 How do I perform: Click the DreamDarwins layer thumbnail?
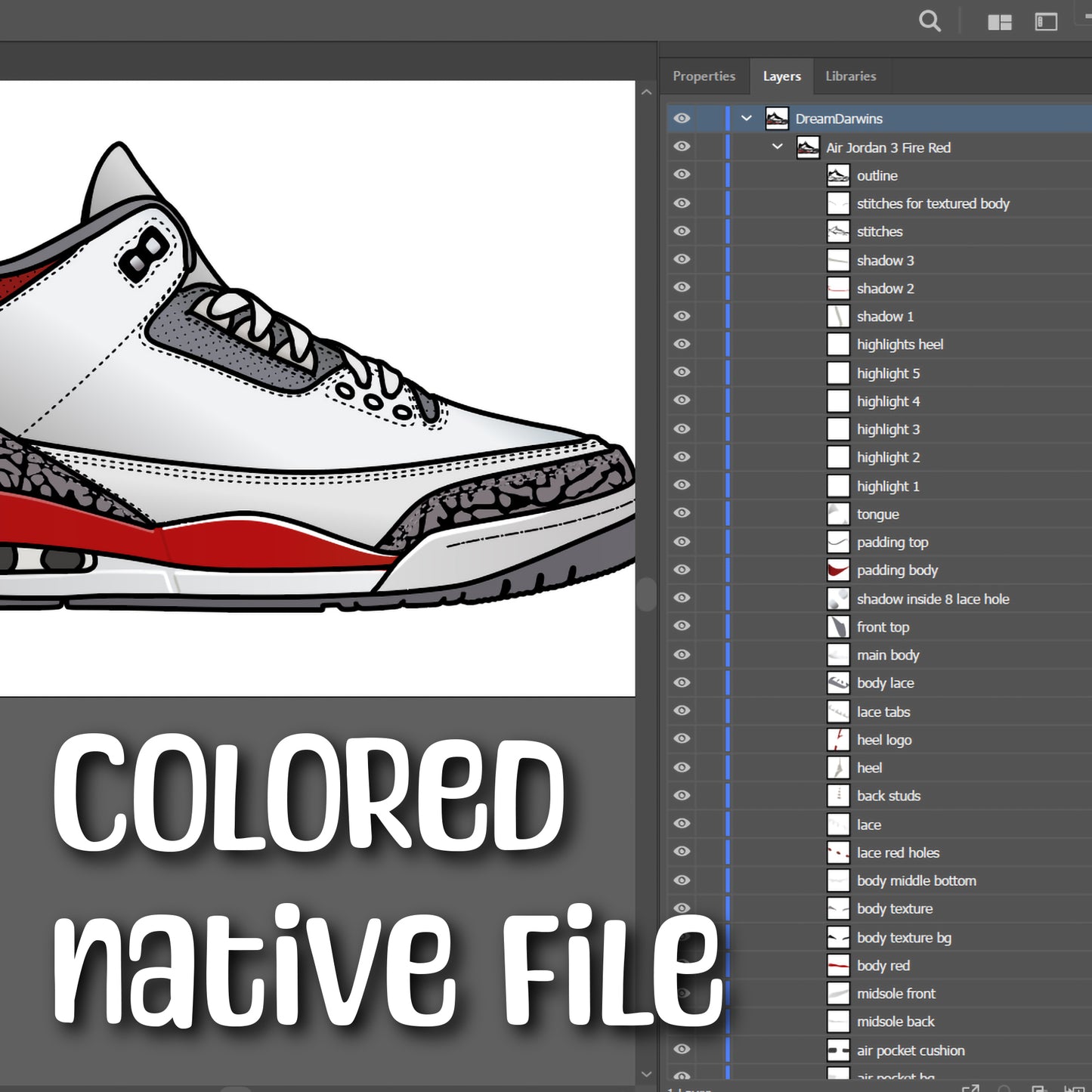tap(776, 118)
